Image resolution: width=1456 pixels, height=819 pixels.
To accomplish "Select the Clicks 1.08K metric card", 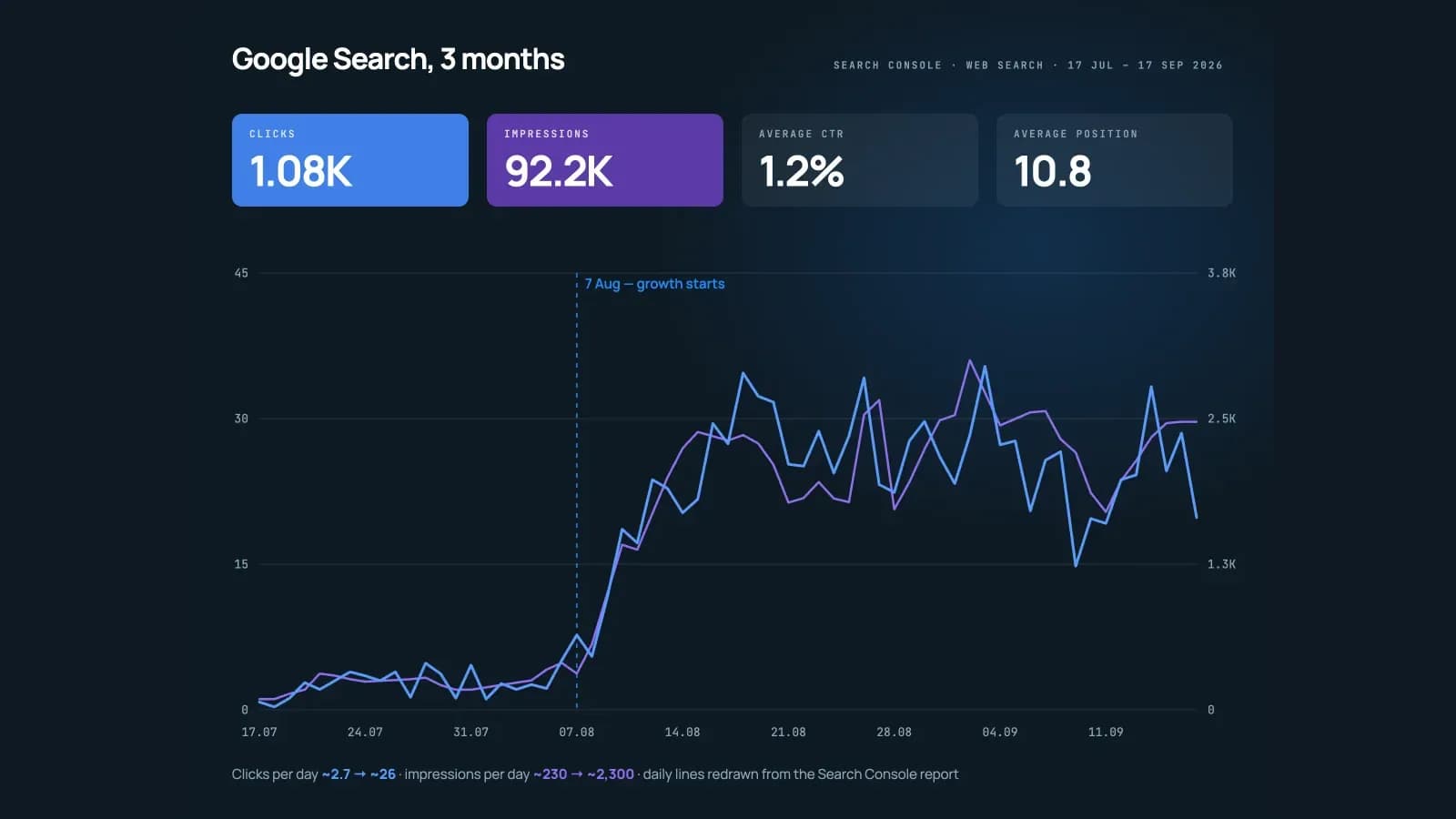I will pos(350,160).
